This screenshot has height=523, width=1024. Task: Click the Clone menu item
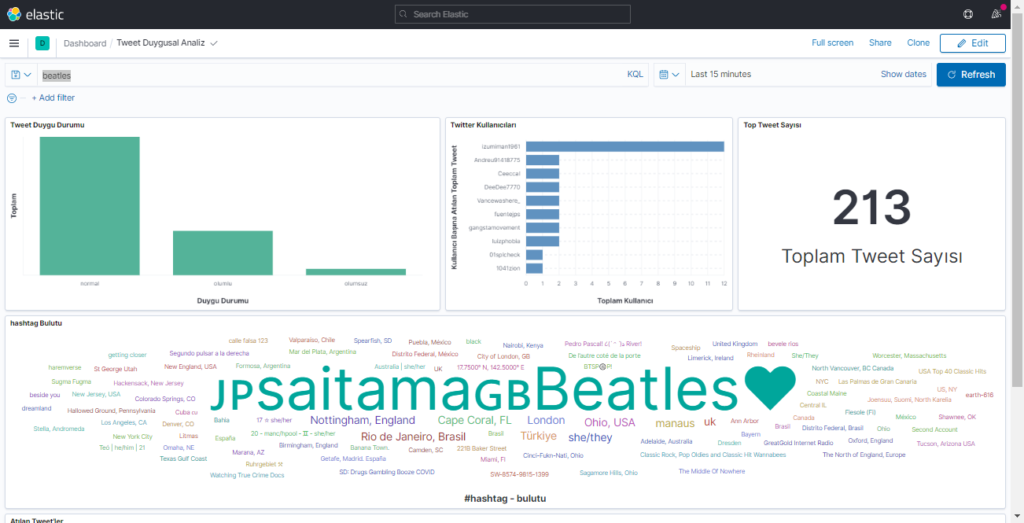(x=918, y=43)
